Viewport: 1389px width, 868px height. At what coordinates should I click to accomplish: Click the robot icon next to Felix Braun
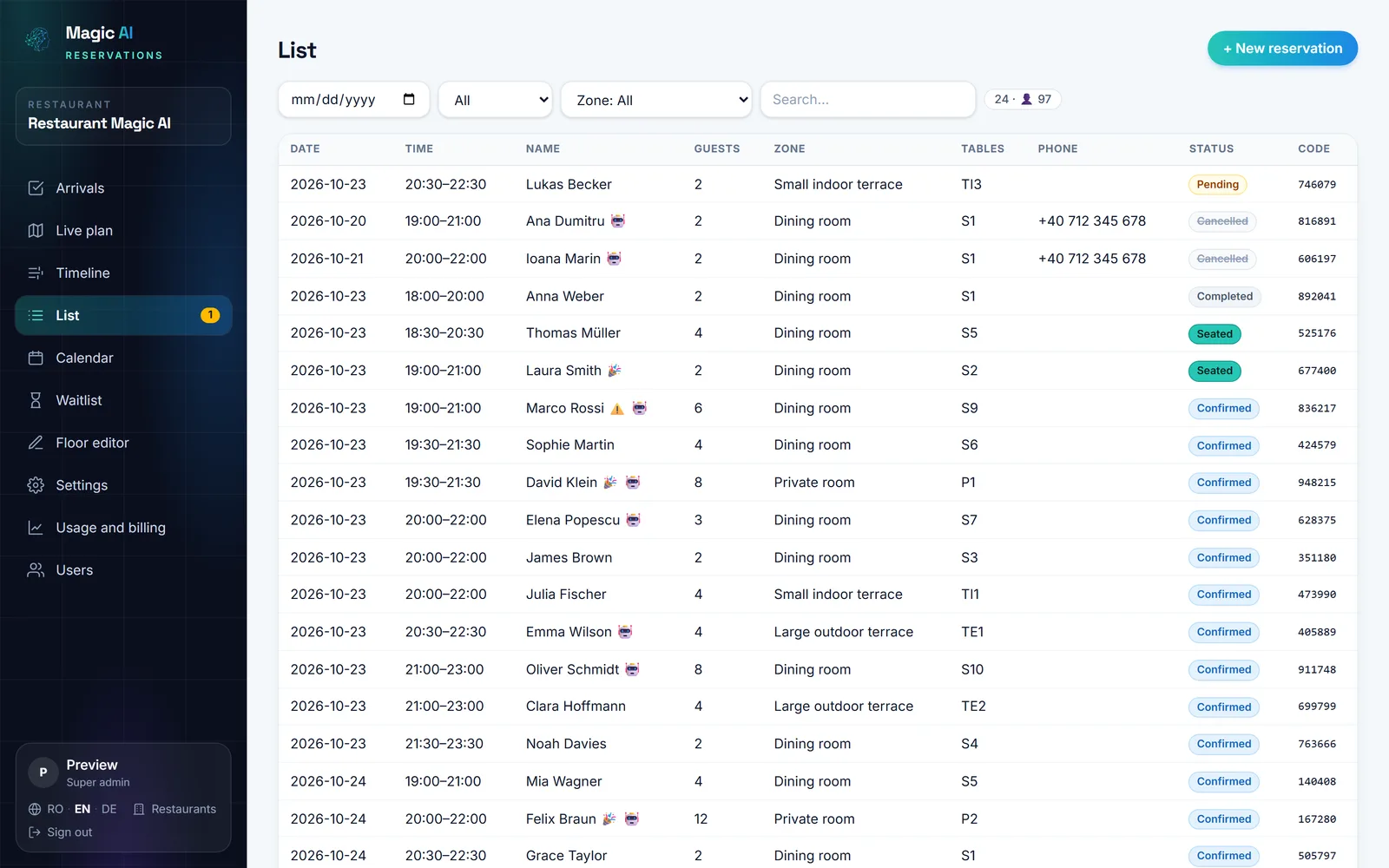tap(632, 819)
